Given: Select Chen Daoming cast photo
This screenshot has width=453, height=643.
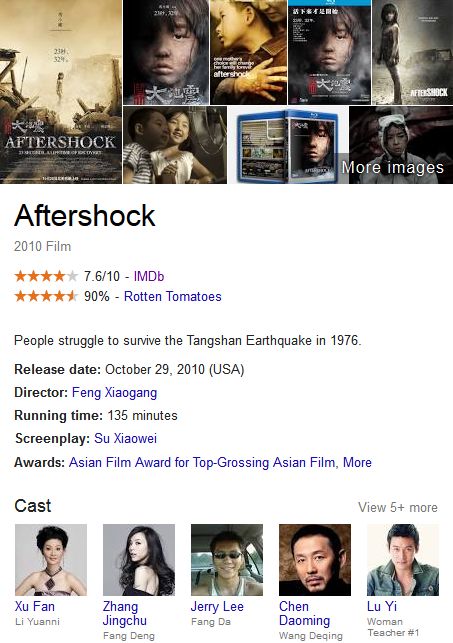Looking at the screenshot, I should point(315,560).
